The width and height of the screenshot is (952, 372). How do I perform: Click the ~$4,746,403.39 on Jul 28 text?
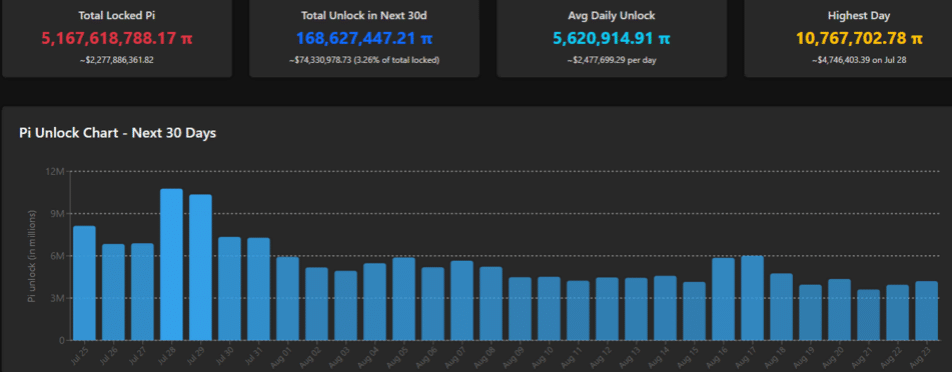pos(859,60)
